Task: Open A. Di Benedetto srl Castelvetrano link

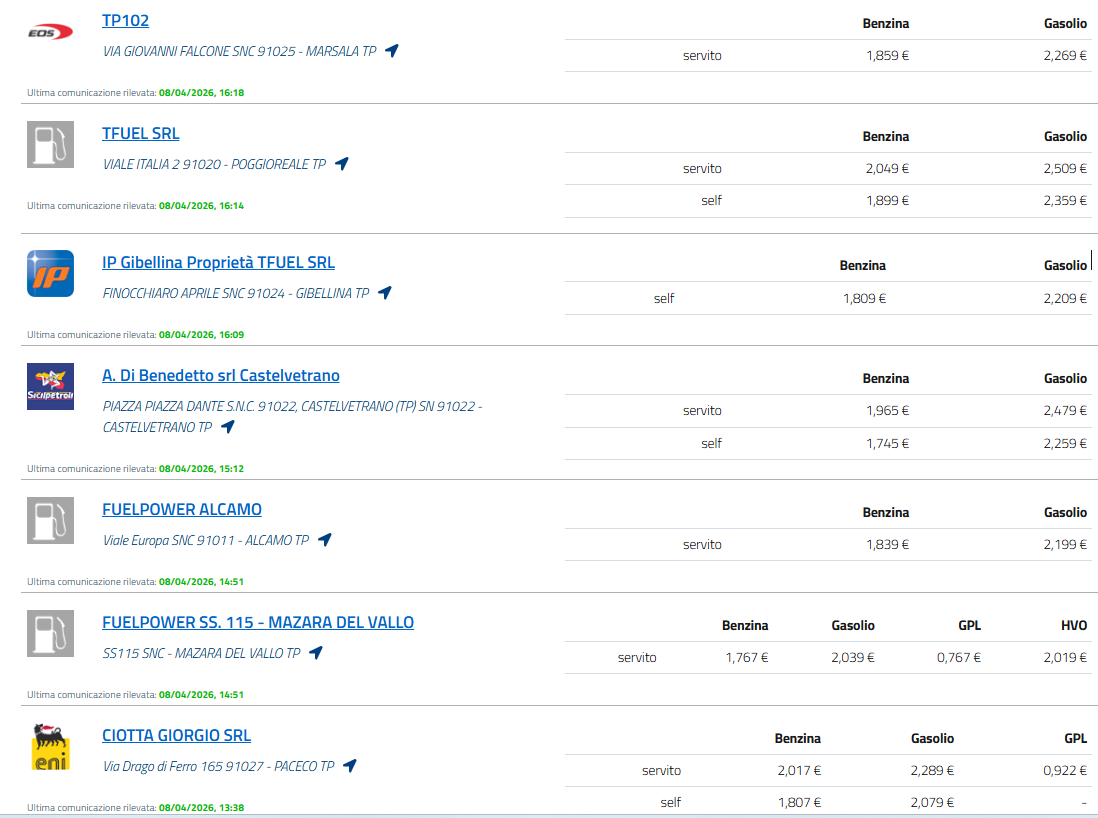Action: point(221,375)
